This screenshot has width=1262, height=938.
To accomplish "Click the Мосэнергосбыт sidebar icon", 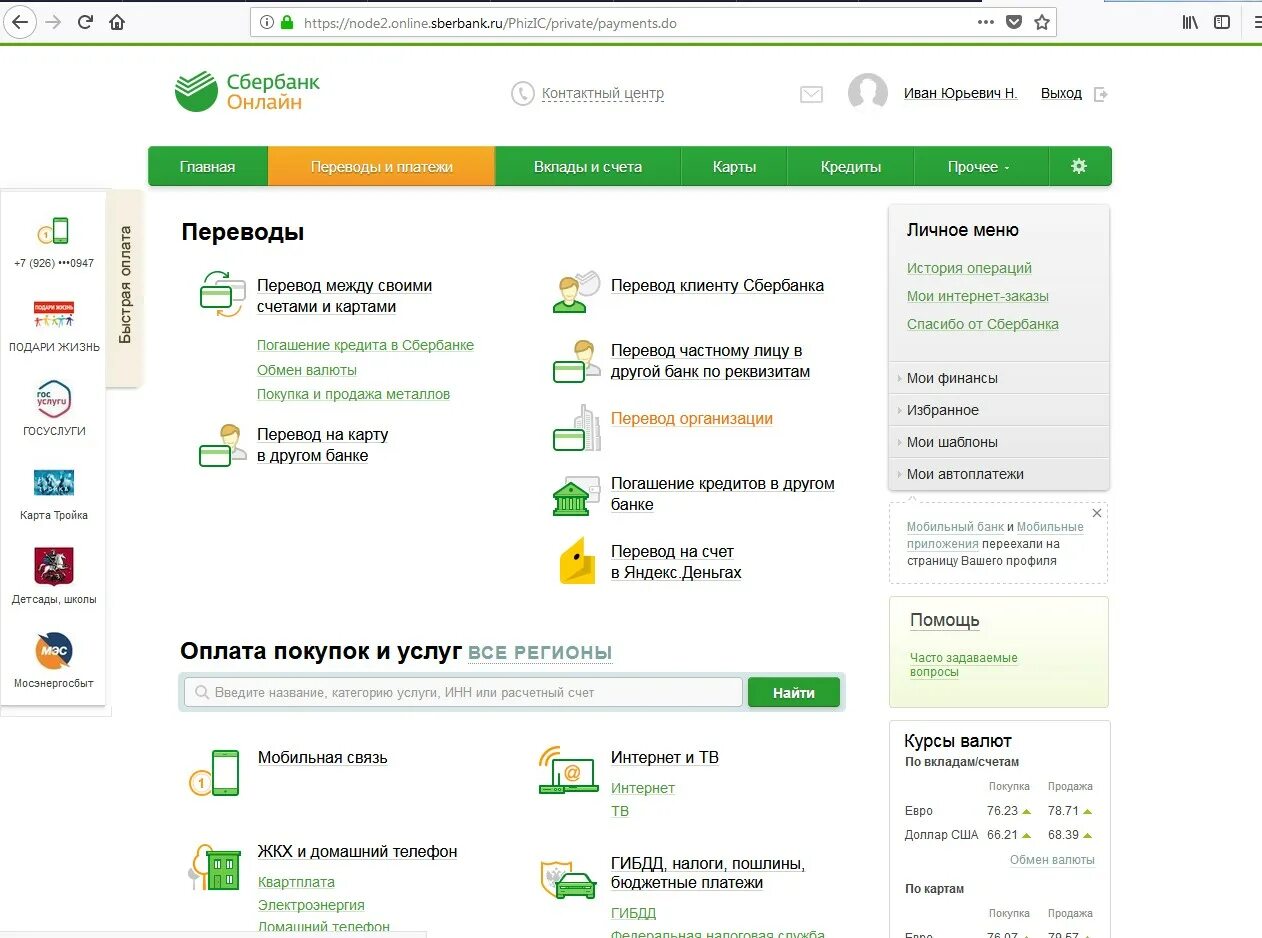I will pyautogui.click(x=53, y=651).
